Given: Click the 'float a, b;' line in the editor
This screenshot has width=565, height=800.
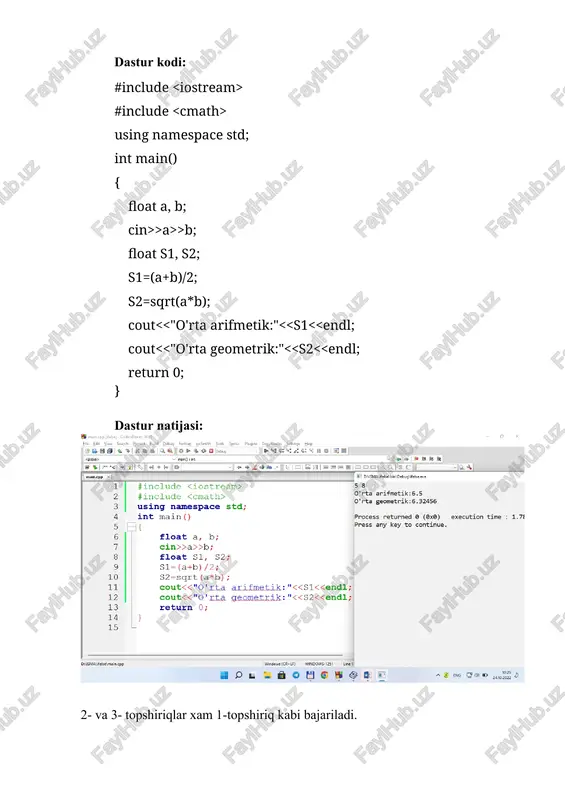Looking at the screenshot, I should (189, 537).
